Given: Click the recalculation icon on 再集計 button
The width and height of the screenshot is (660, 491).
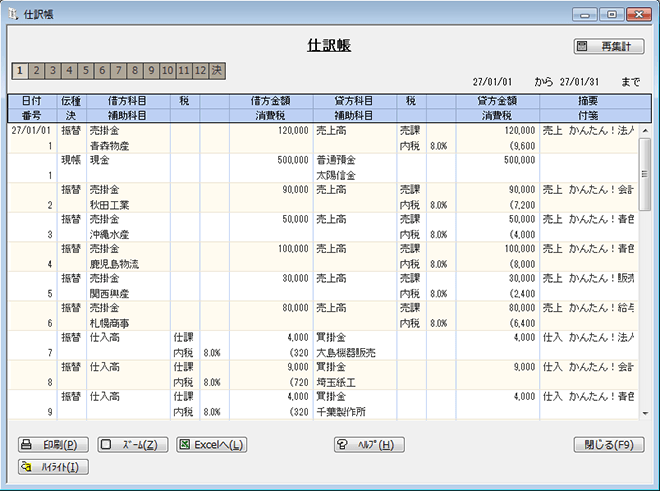Looking at the screenshot, I should 582,46.
